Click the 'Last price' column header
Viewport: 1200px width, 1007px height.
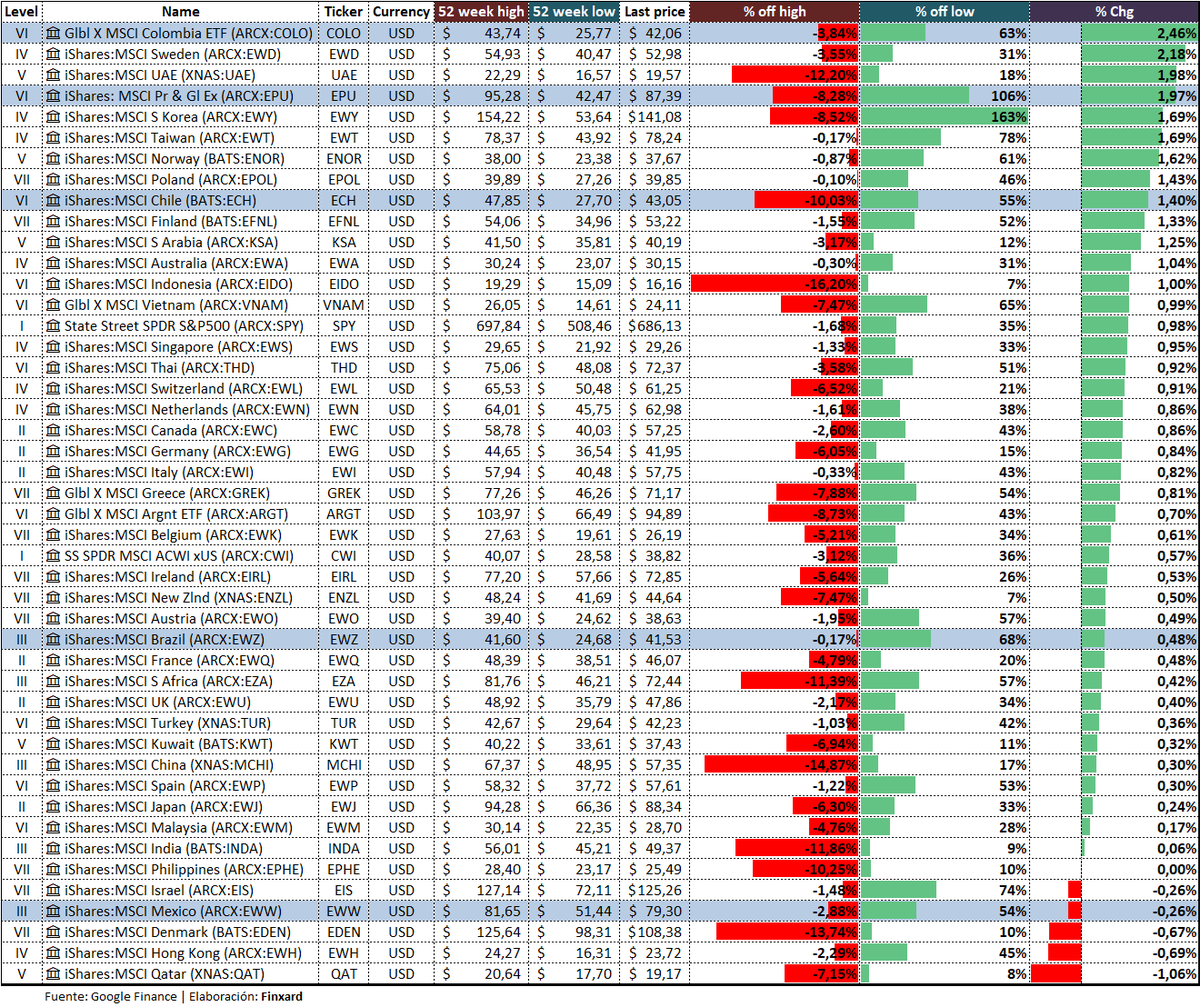tap(654, 11)
